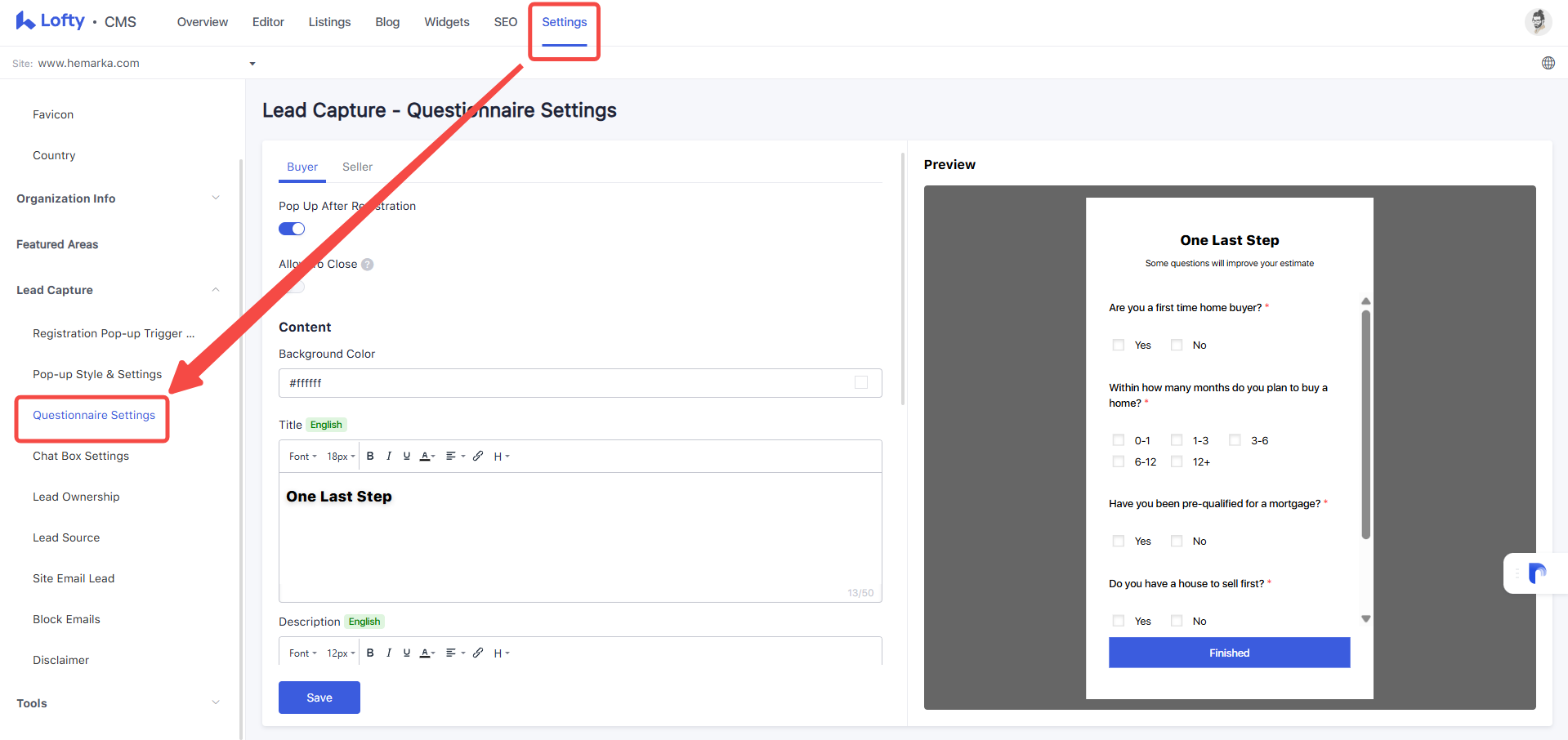Image resolution: width=1568 pixels, height=740 pixels.
Task: Toggle bold in Description editor toolbar
Action: coord(370,653)
